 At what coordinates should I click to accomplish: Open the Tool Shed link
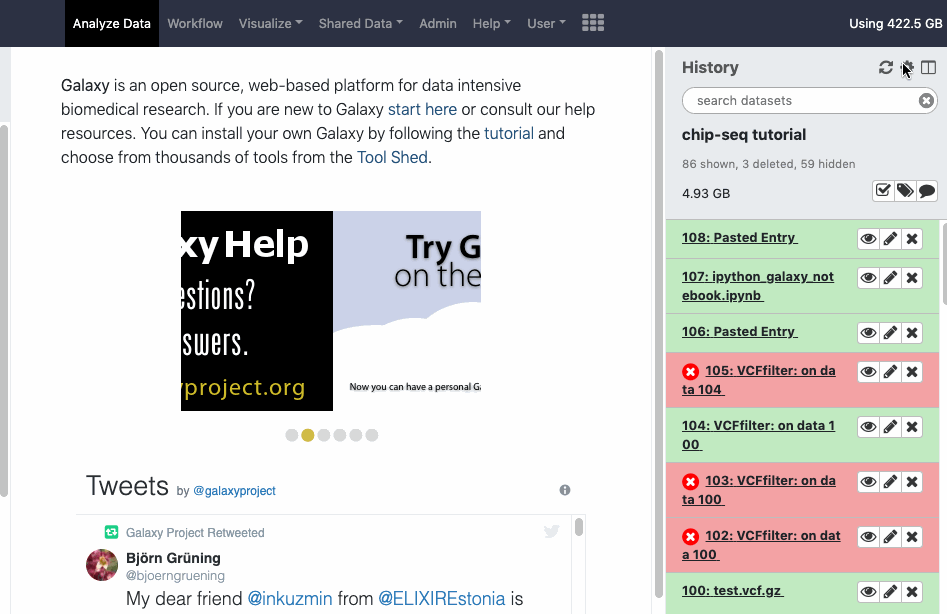click(x=392, y=157)
